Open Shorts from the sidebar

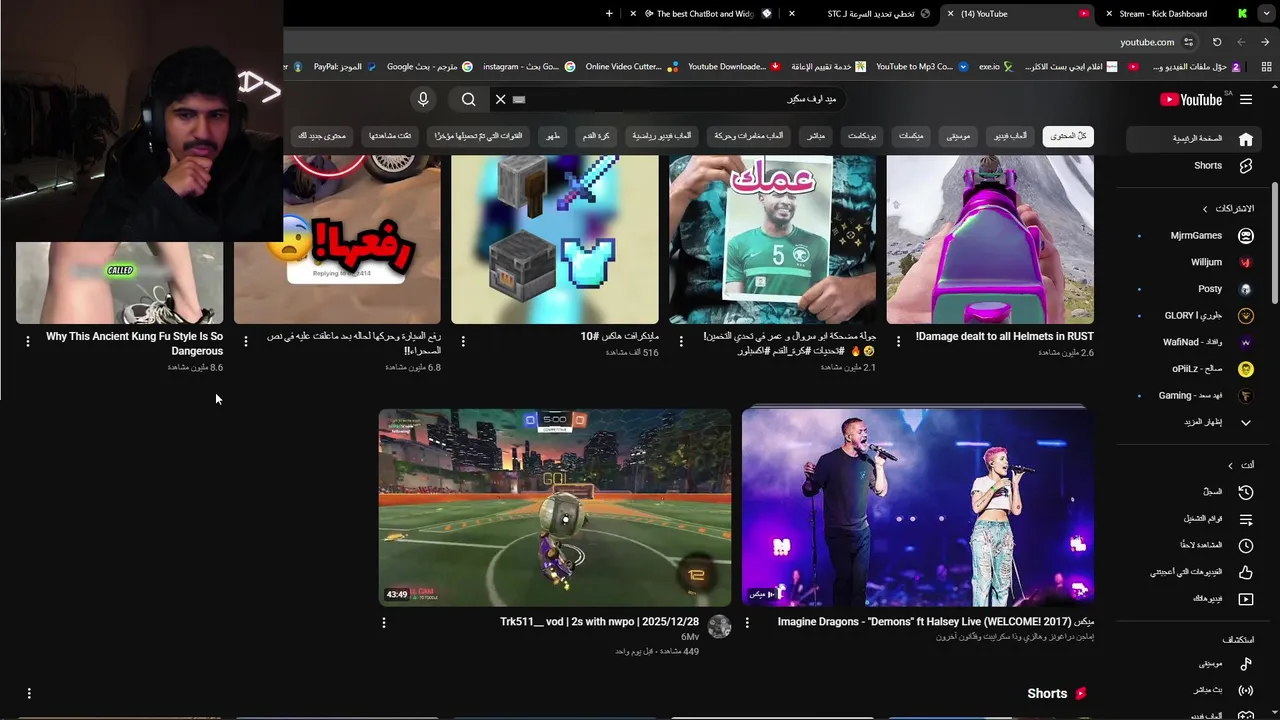[1195, 166]
